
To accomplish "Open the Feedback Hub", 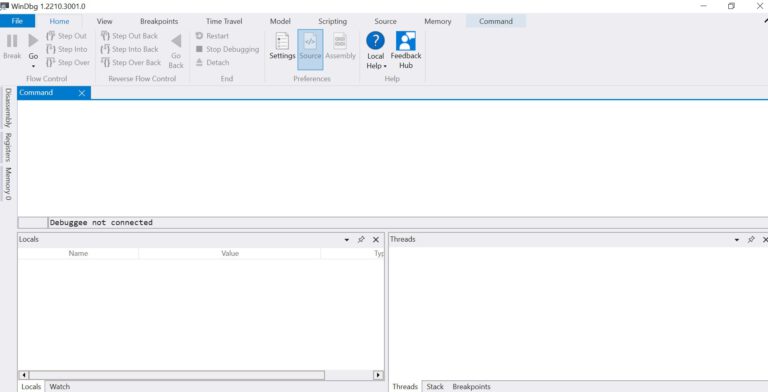I will click(x=406, y=50).
